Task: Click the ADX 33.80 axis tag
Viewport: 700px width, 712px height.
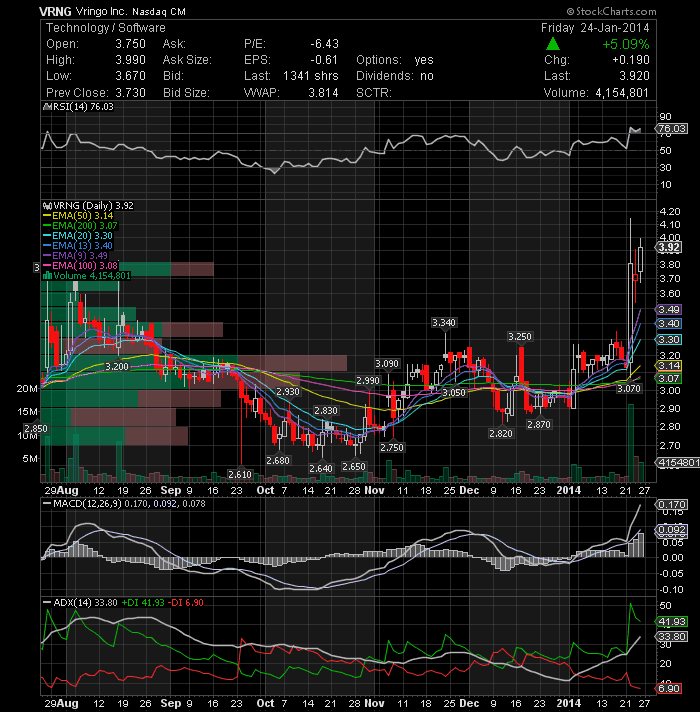Action: pos(671,637)
